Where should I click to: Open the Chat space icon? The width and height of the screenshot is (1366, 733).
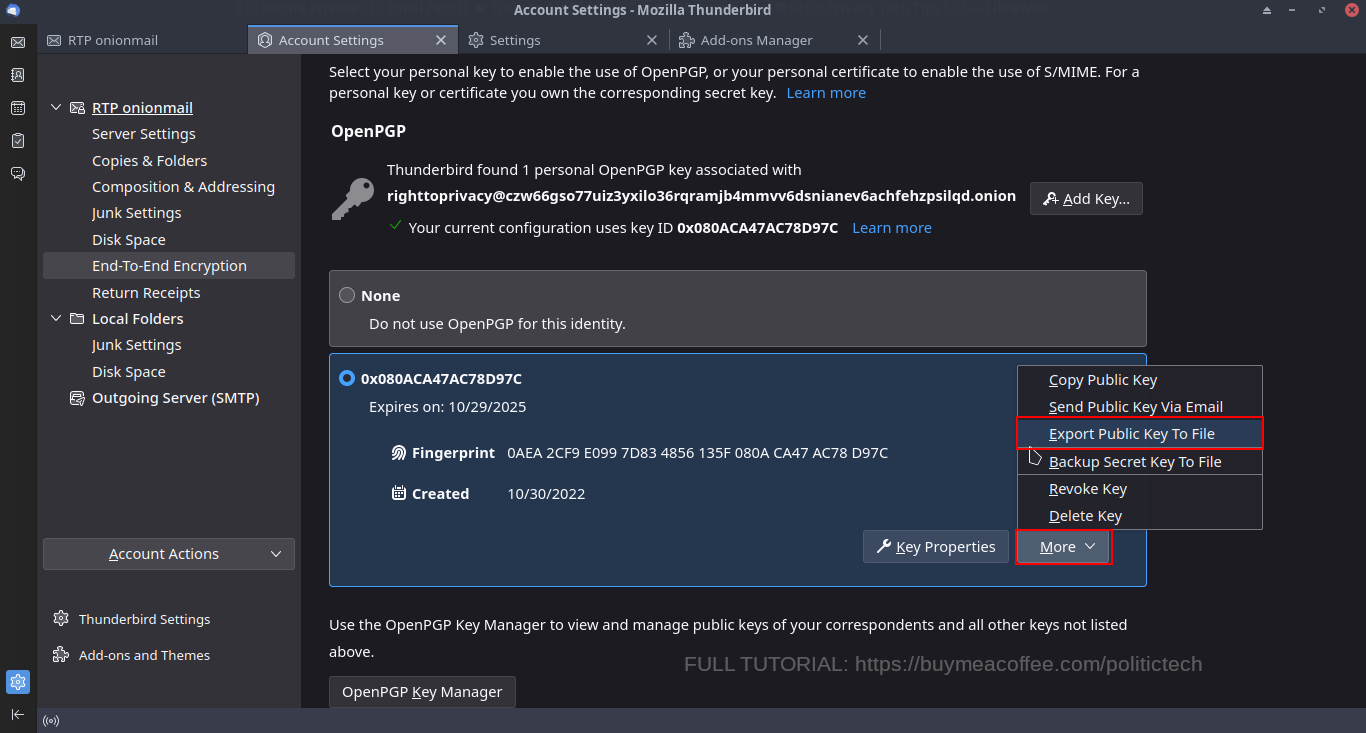(18, 173)
